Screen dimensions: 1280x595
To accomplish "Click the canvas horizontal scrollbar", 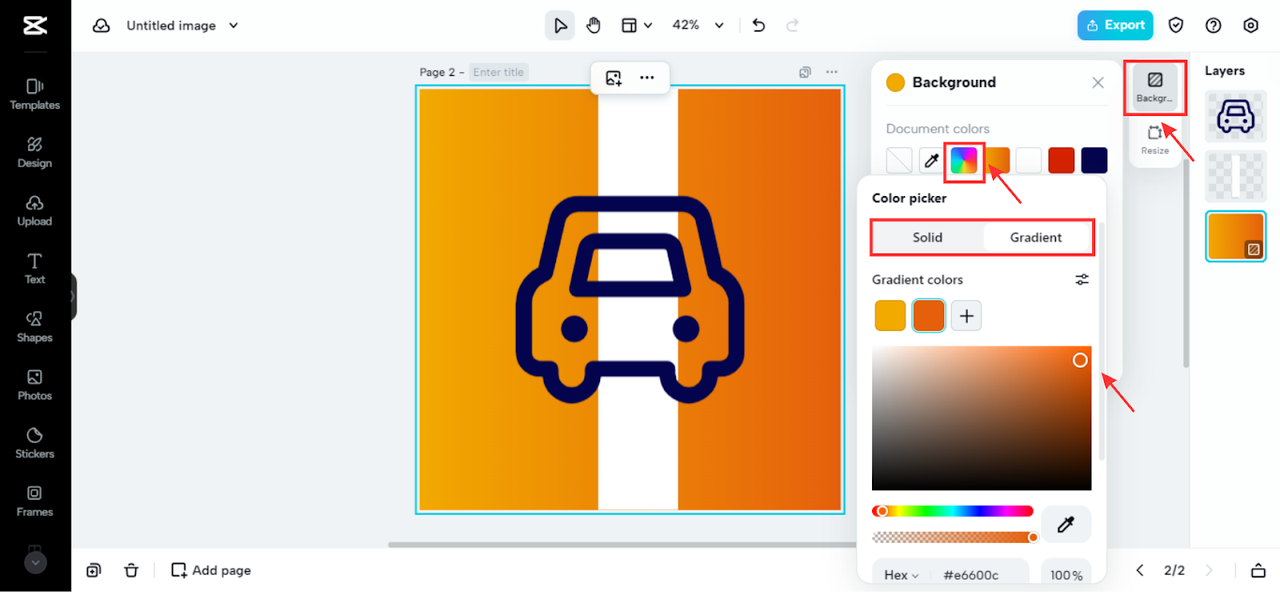I will pos(622,545).
